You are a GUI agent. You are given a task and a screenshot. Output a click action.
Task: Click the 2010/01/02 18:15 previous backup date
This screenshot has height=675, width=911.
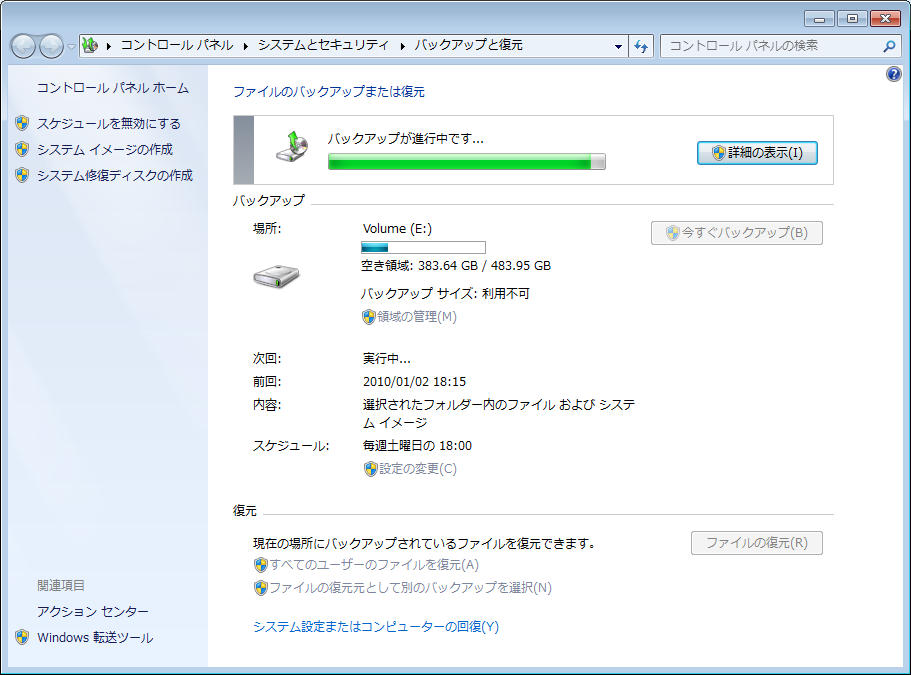[414, 382]
